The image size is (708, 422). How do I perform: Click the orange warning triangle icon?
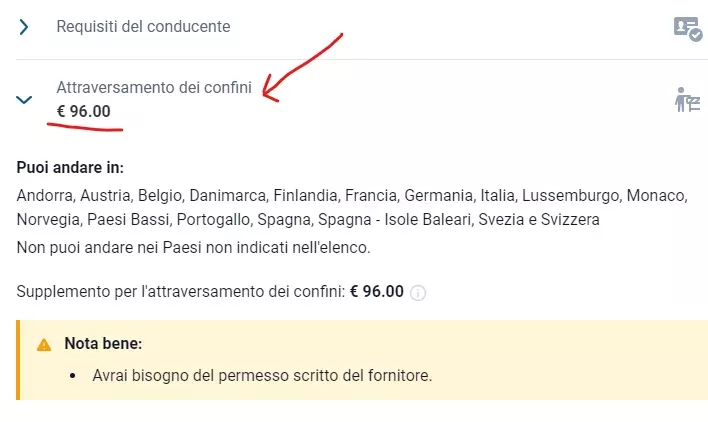[x=44, y=344]
